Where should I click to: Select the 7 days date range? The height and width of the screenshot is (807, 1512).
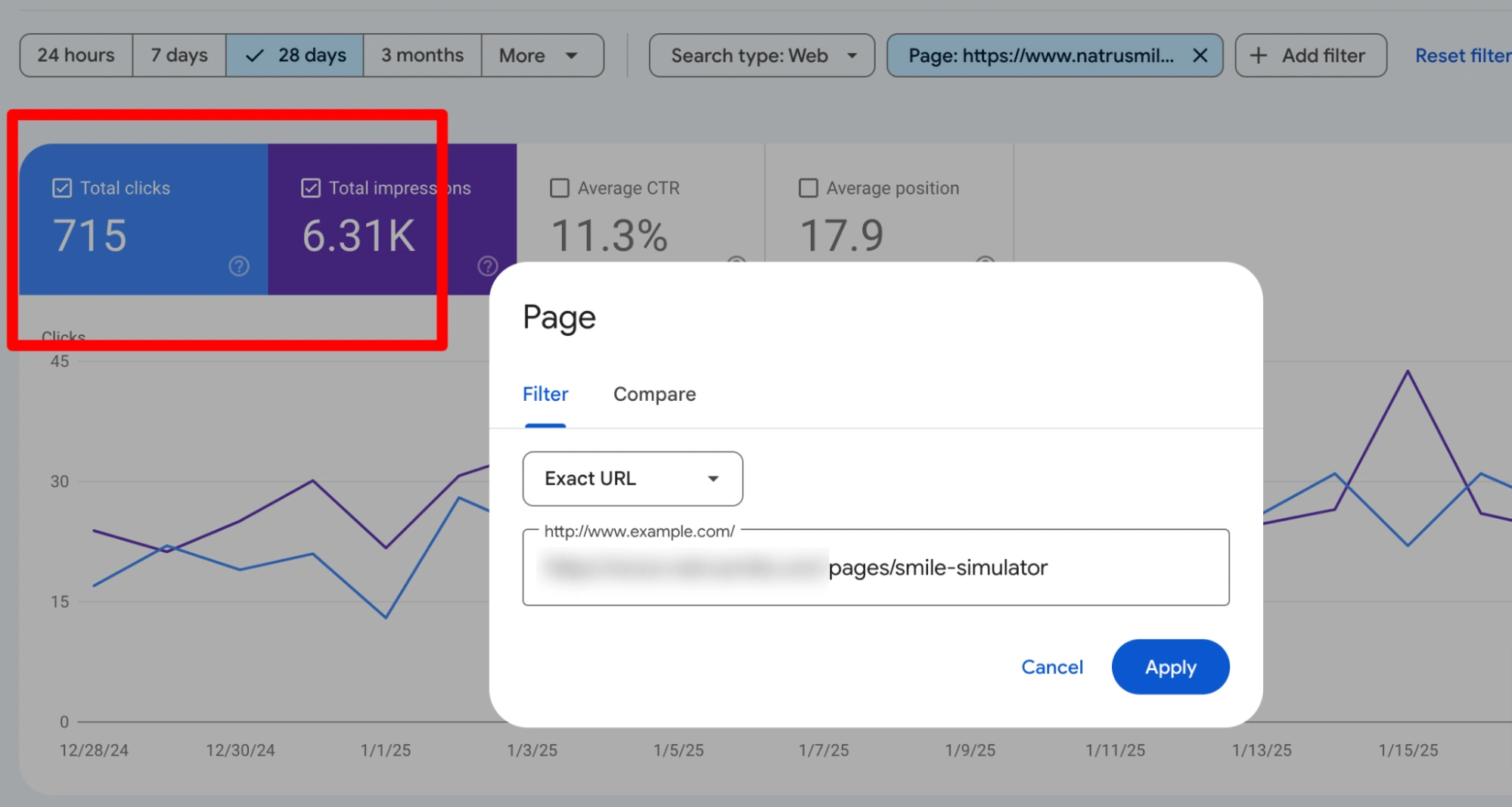click(x=179, y=55)
